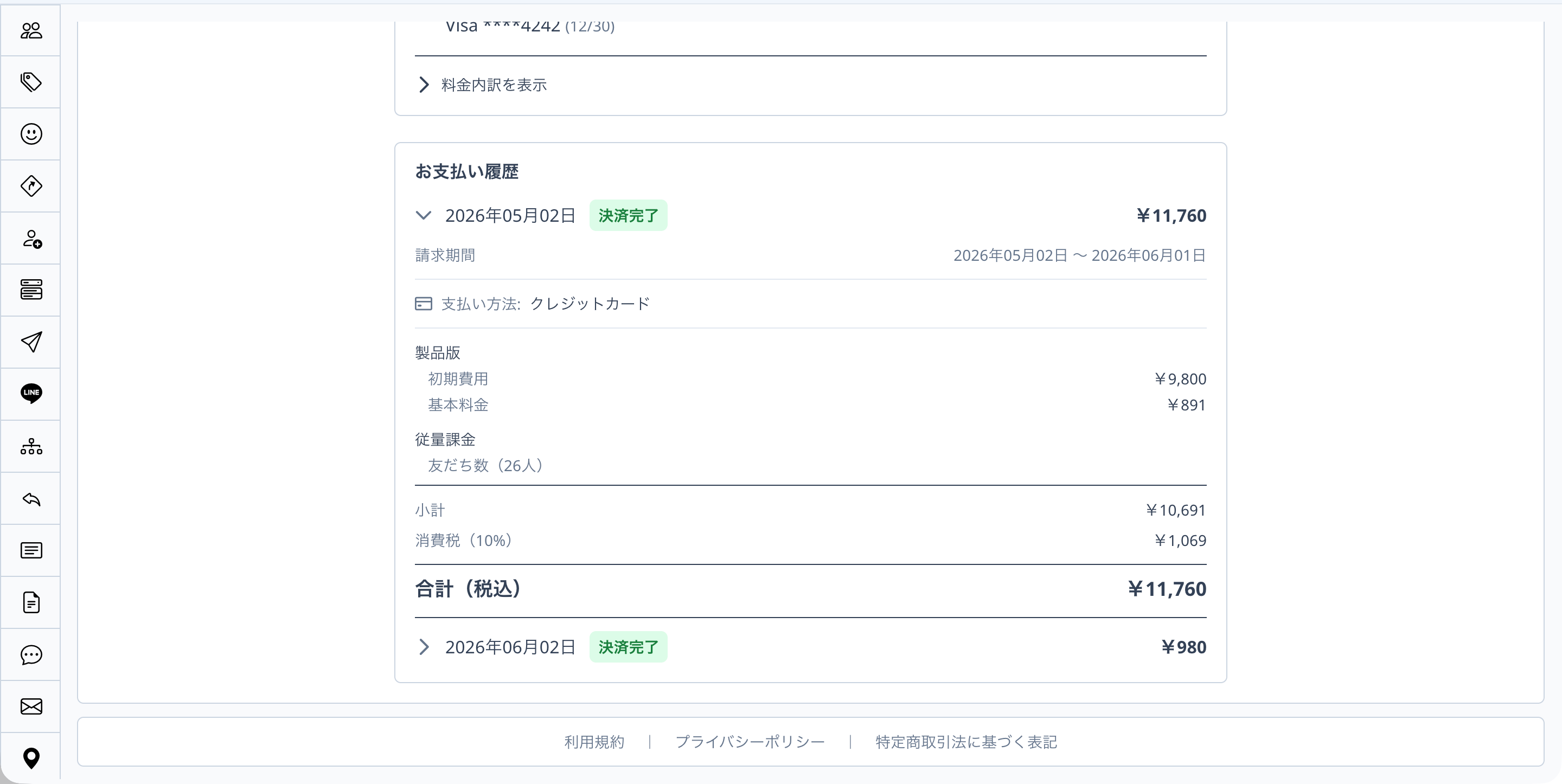Click the お支払い履歴 heading
The image size is (1562, 784).
466,171
